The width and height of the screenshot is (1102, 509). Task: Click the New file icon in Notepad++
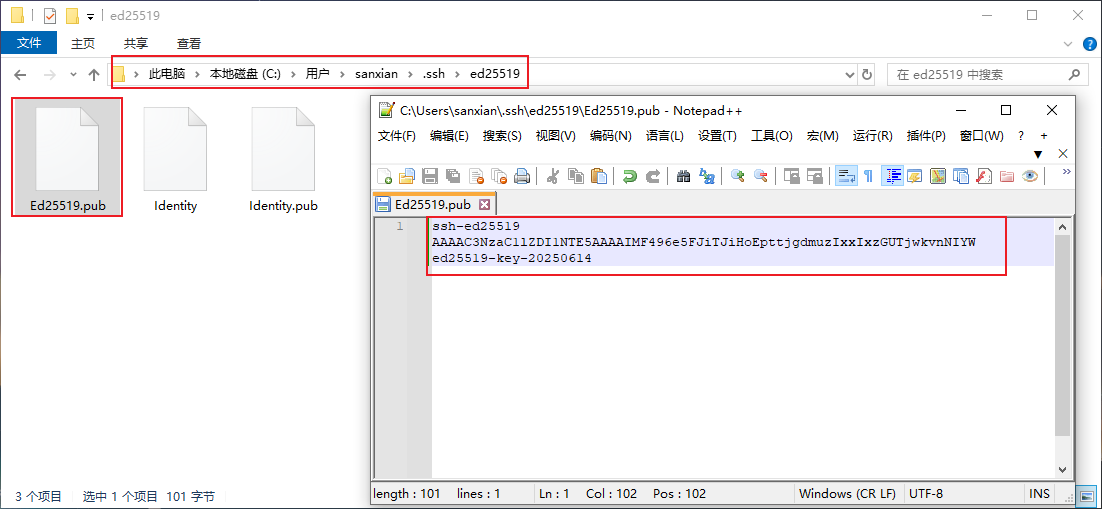(384, 176)
